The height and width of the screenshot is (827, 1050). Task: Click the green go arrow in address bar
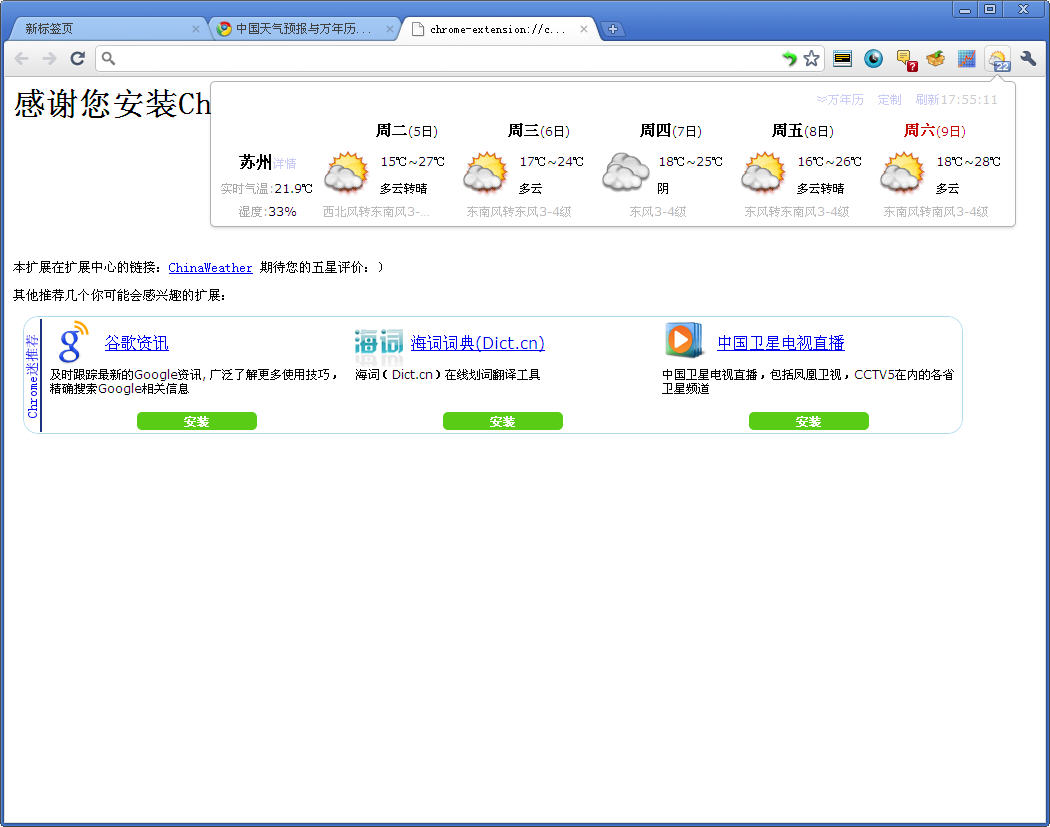pyautogui.click(x=790, y=59)
